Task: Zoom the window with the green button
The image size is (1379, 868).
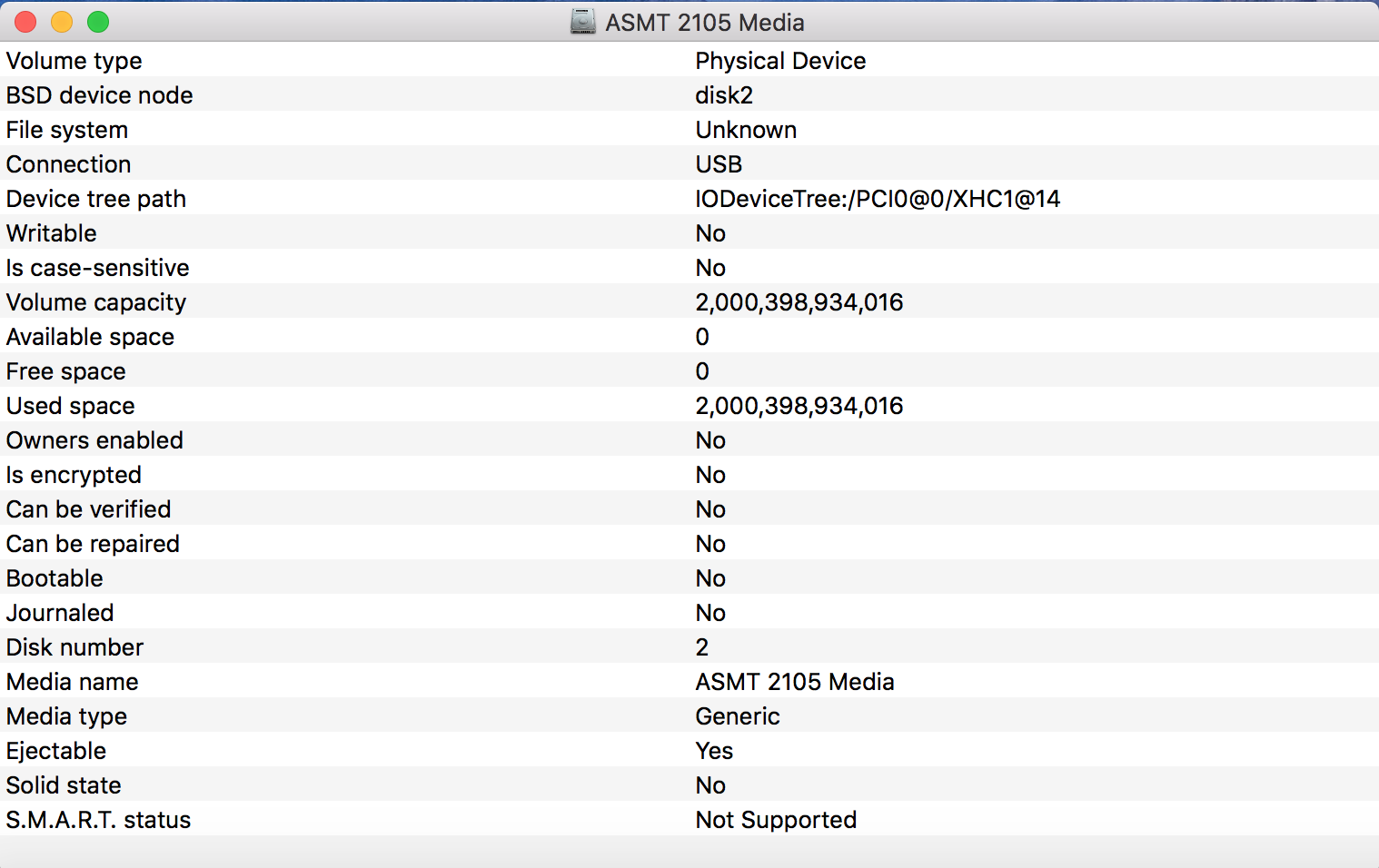Action: (98, 22)
